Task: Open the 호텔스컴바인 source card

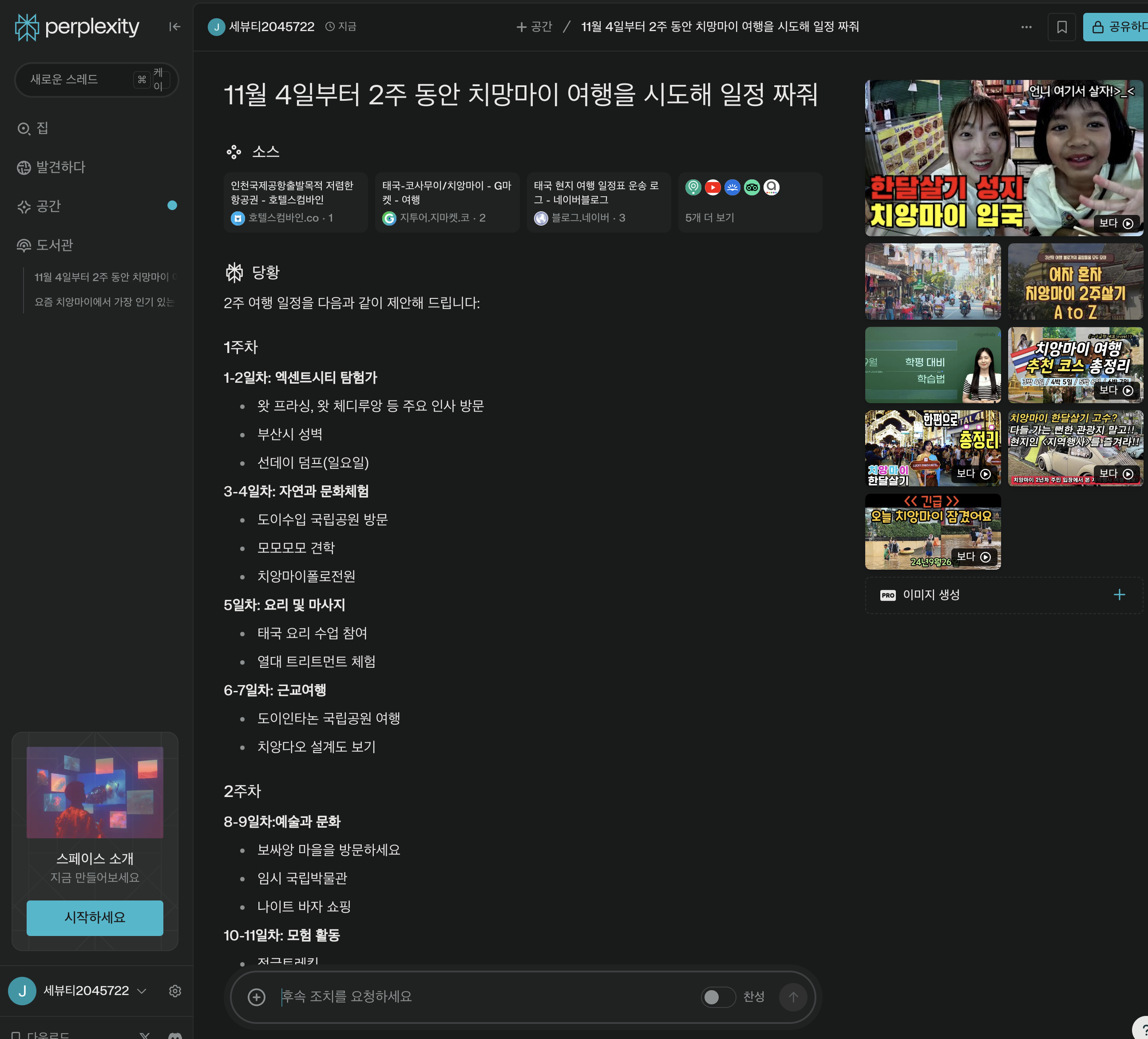Action: 295,202
